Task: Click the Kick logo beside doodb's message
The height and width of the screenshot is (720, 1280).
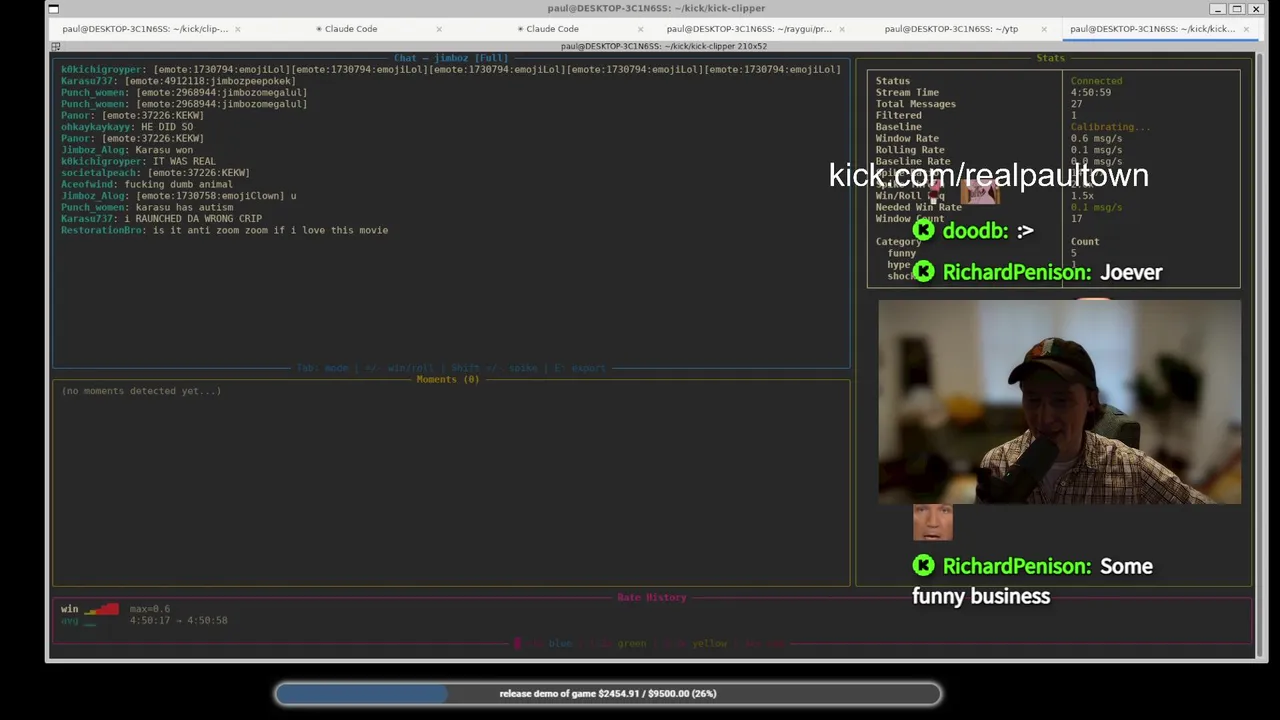Action: pos(923,231)
